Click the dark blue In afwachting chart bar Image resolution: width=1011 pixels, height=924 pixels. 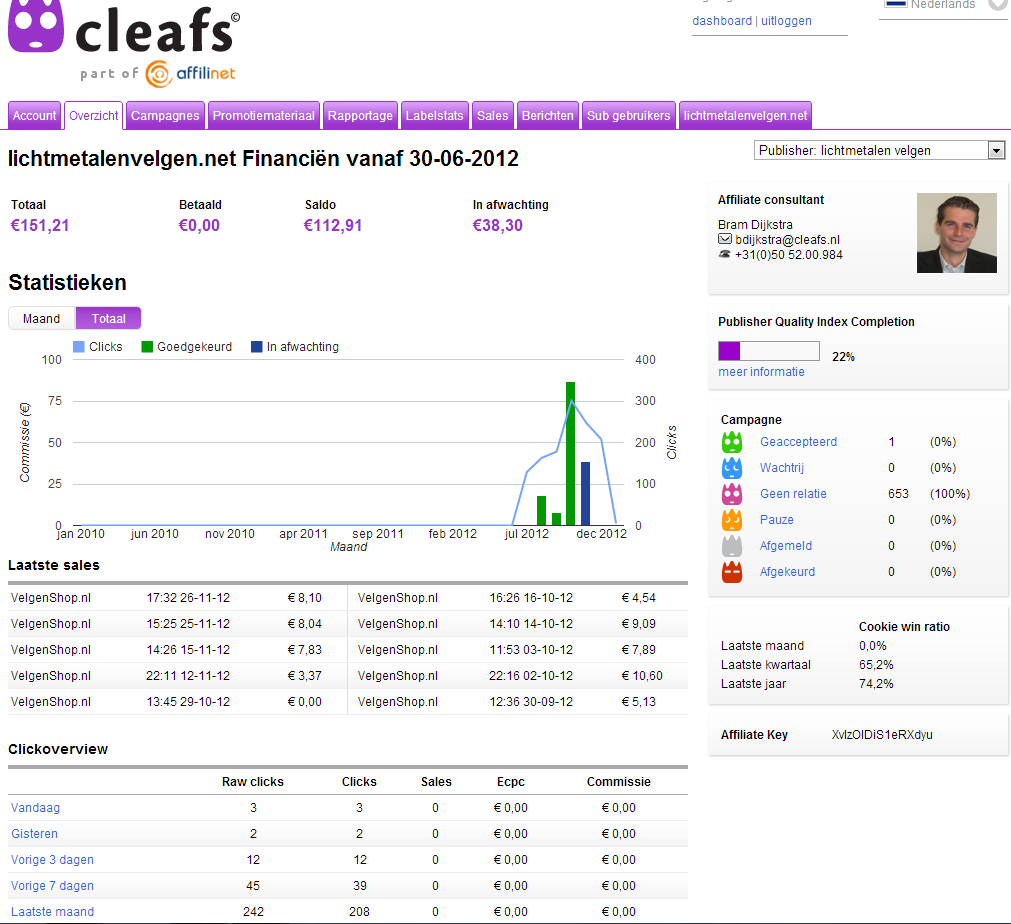point(585,493)
